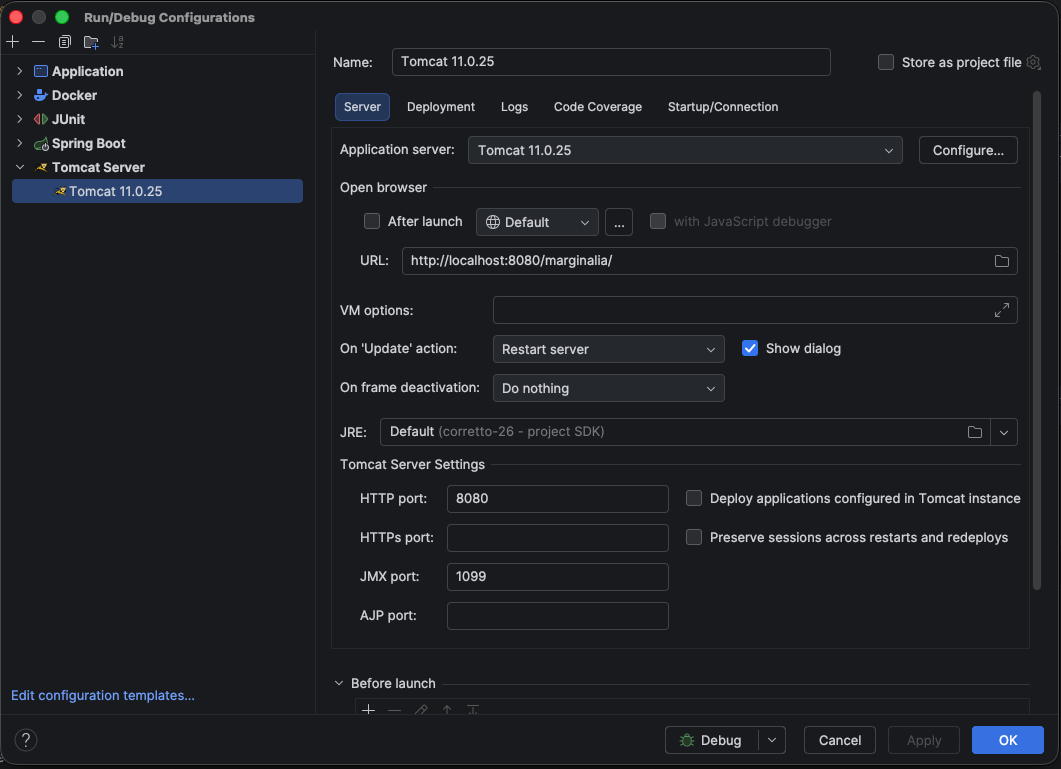Image resolution: width=1061 pixels, height=769 pixels.
Task: Switch to the Logs tab
Action: click(514, 107)
